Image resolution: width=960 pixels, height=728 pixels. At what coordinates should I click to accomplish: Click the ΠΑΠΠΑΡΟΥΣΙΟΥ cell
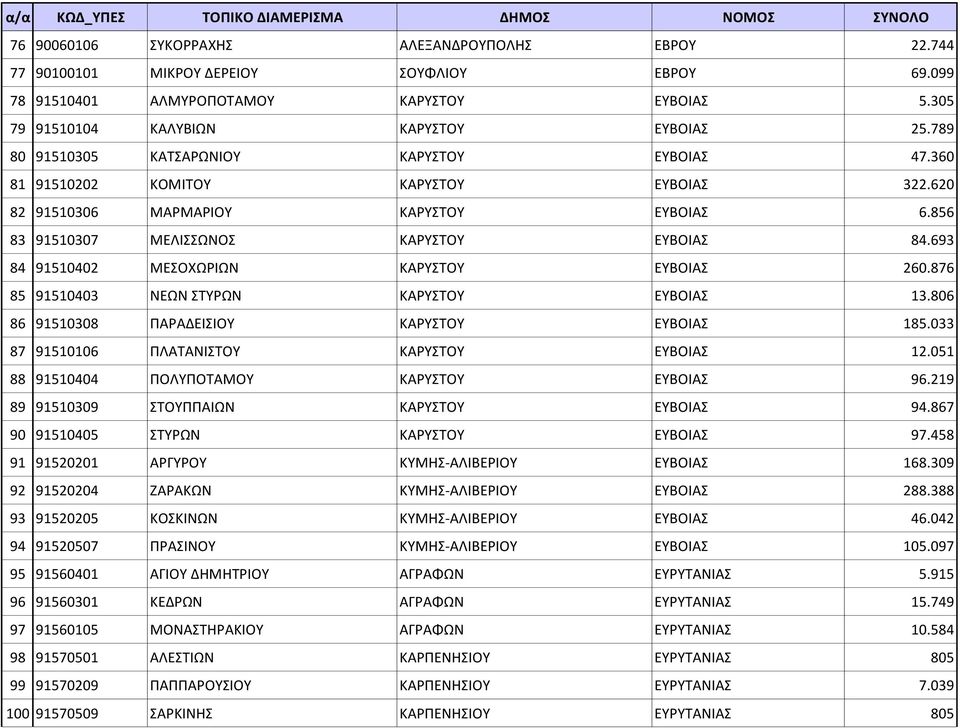click(272, 685)
